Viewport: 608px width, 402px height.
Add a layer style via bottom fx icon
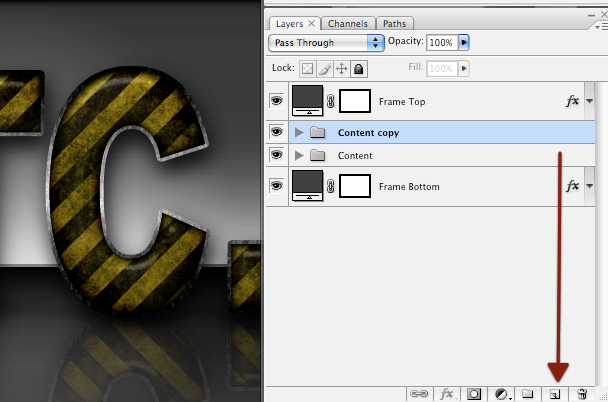click(x=447, y=394)
